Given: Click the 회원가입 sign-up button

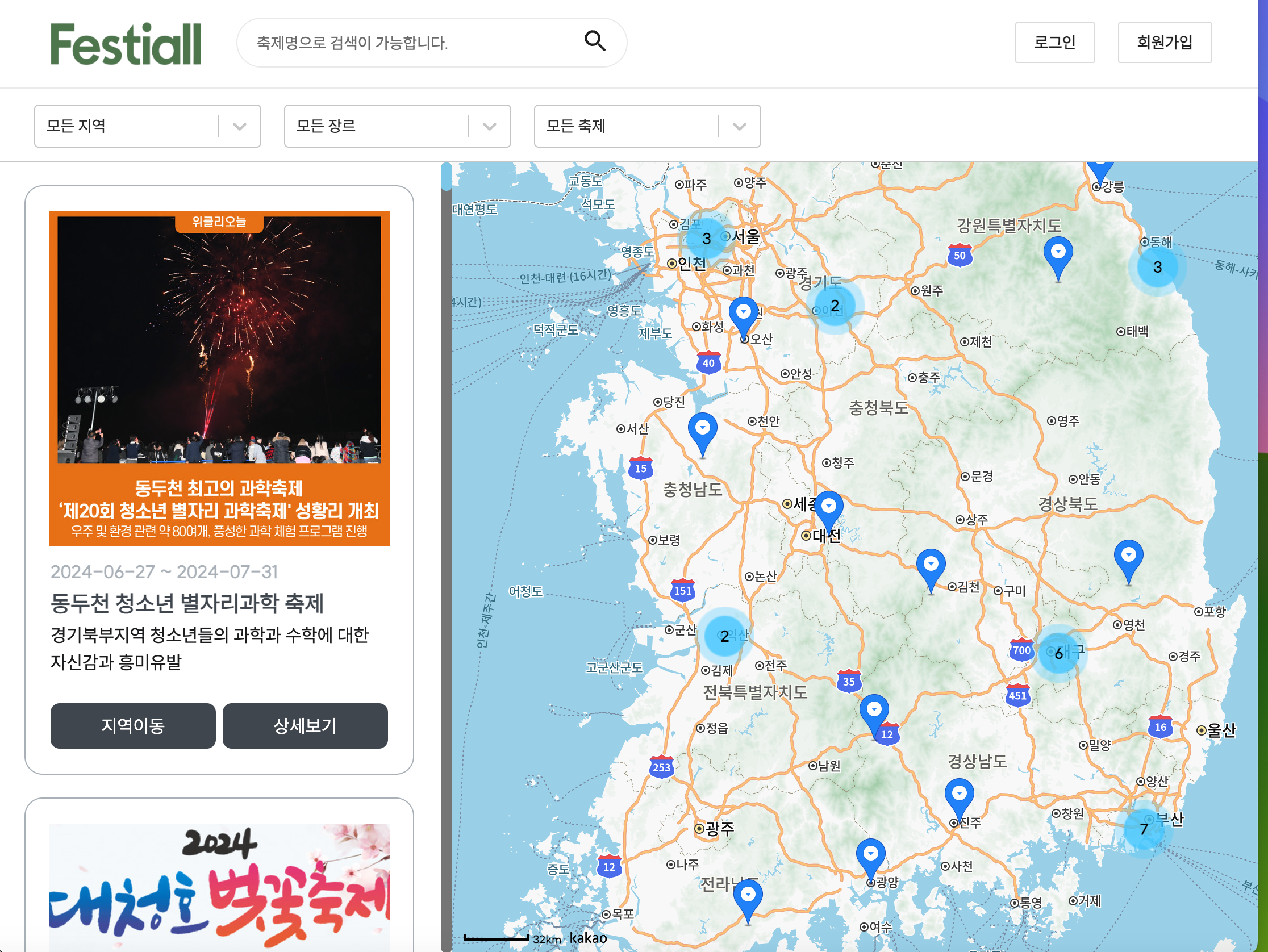Looking at the screenshot, I should [x=1164, y=43].
